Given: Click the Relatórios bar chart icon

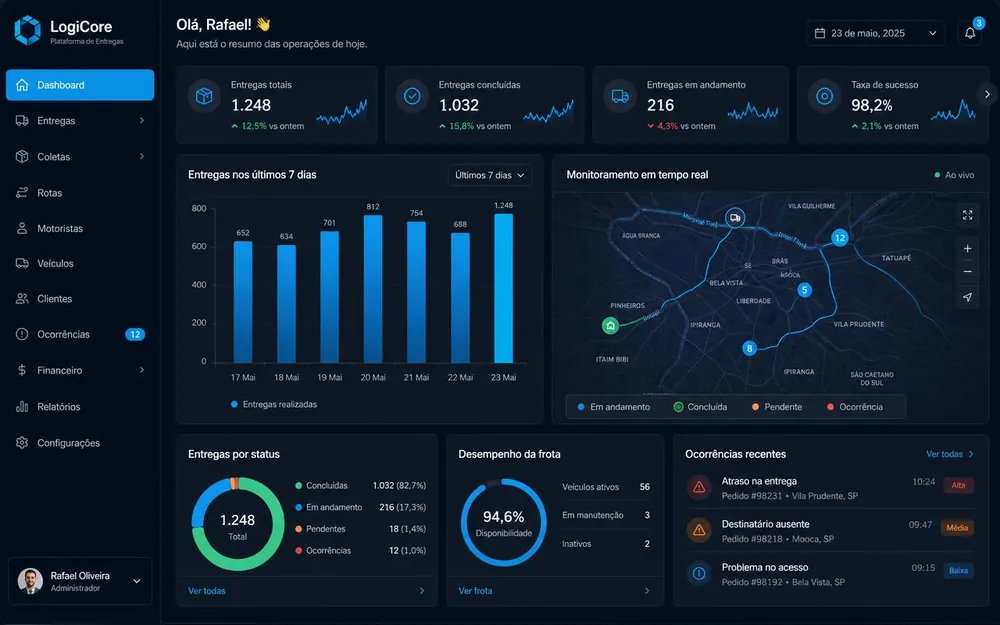Looking at the screenshot, I should (x=22, y=406).
